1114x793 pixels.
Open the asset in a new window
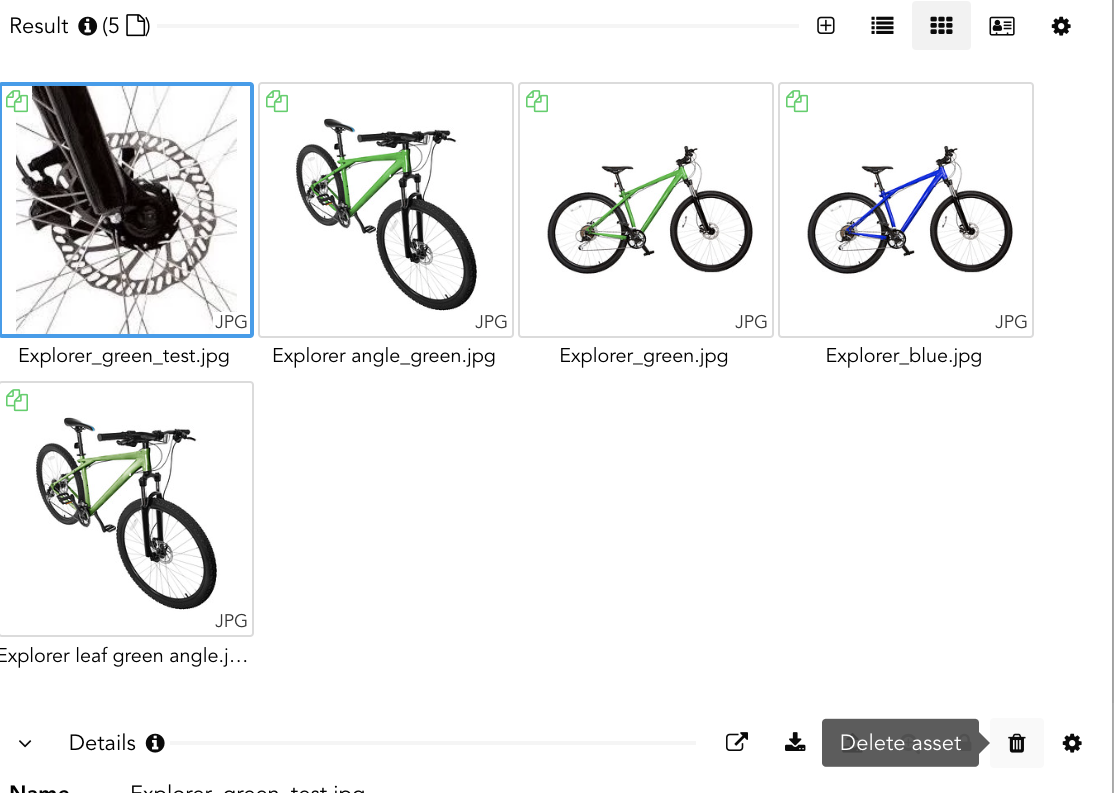pos(737,742)
